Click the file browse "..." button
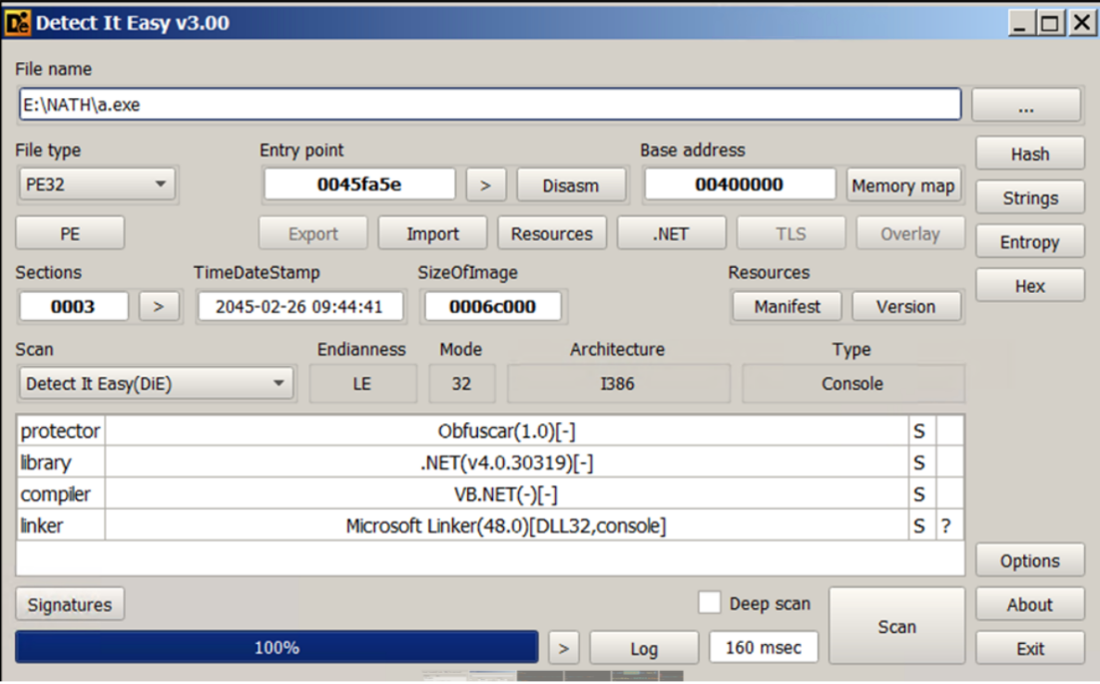This screenshot has width=1100, height=684. [1026, 105]
